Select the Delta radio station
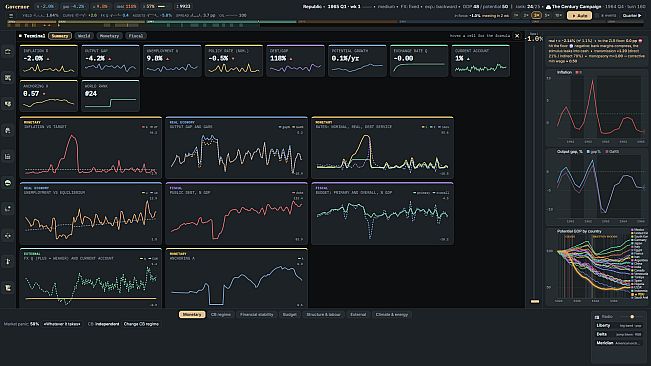Viewport: 651px width, 366px height. tap(619, 334)
